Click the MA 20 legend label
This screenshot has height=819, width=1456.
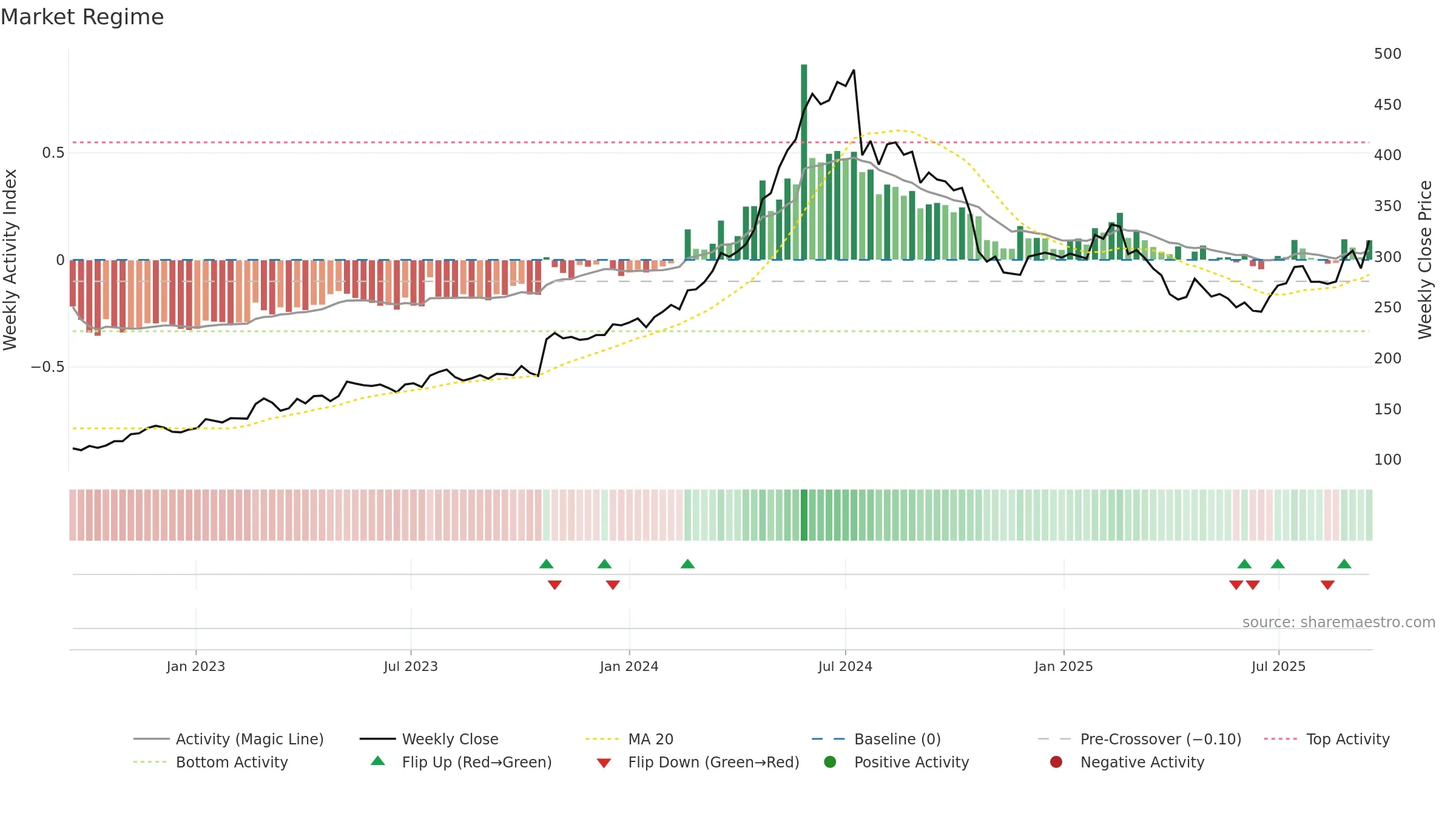[x=651, y=739]
